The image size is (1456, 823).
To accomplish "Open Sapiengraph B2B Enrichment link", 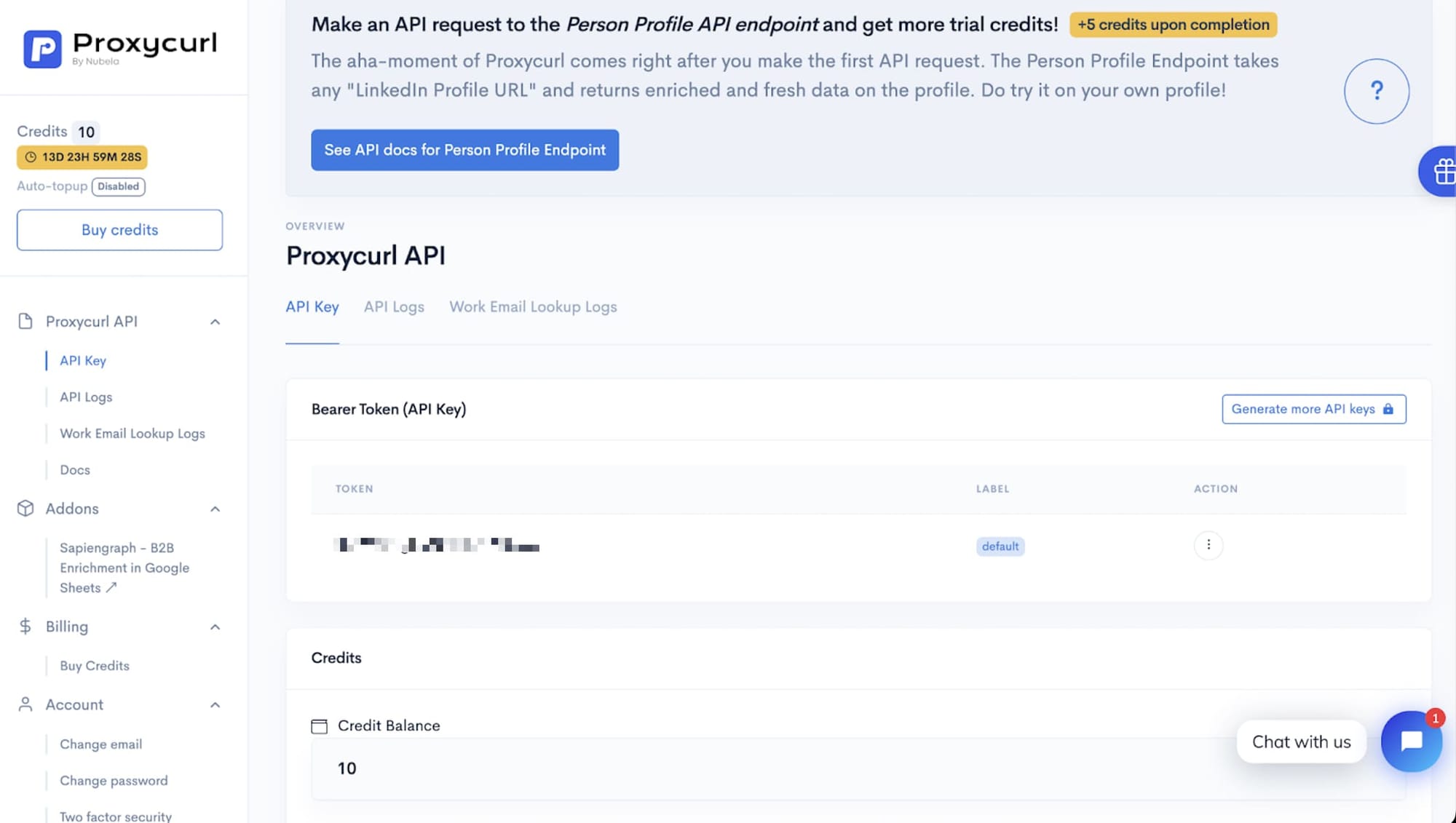I will 124,568.
